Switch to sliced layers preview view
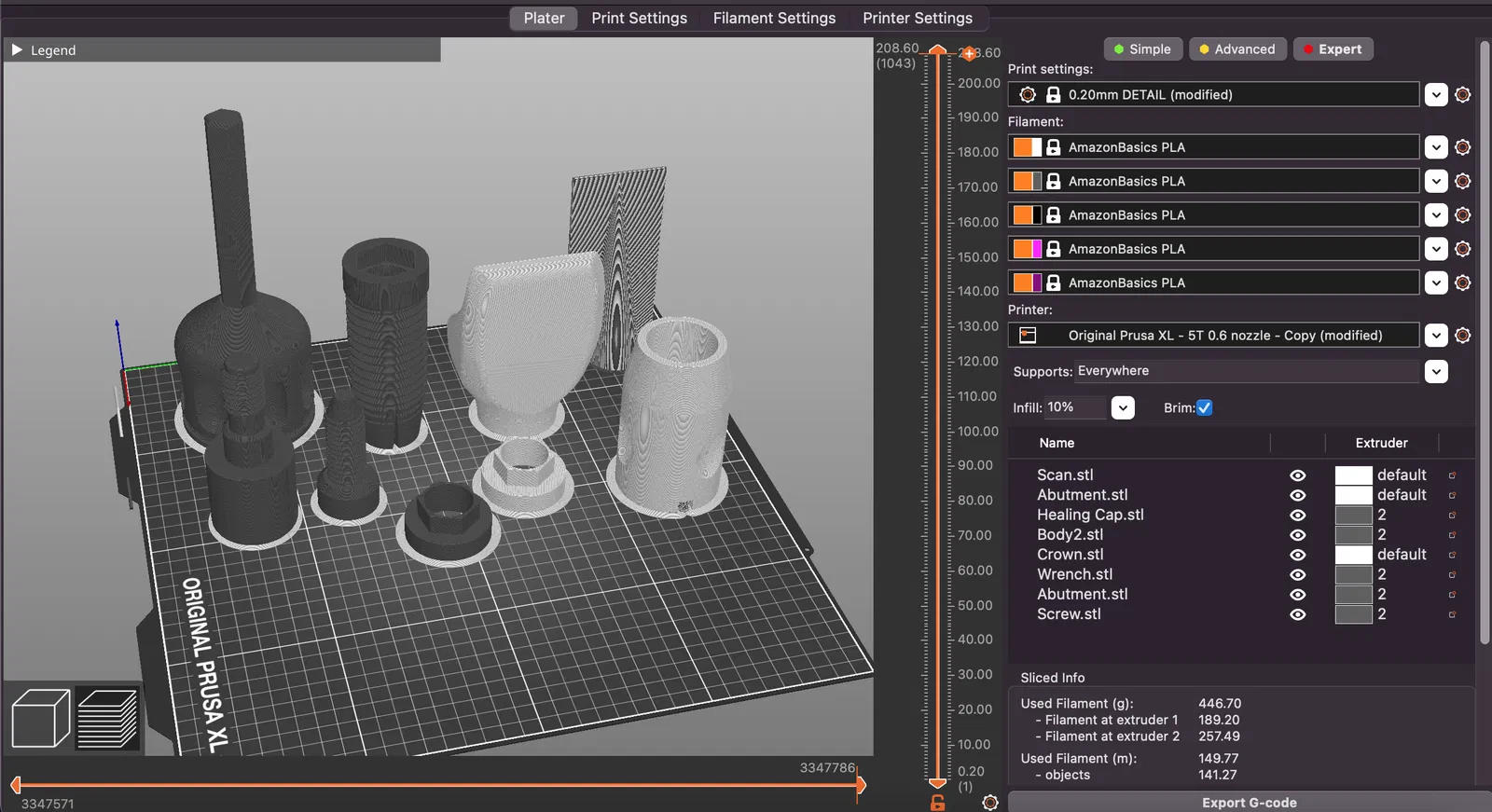Viewport: 1492px width, 812px height. (107, 718)
